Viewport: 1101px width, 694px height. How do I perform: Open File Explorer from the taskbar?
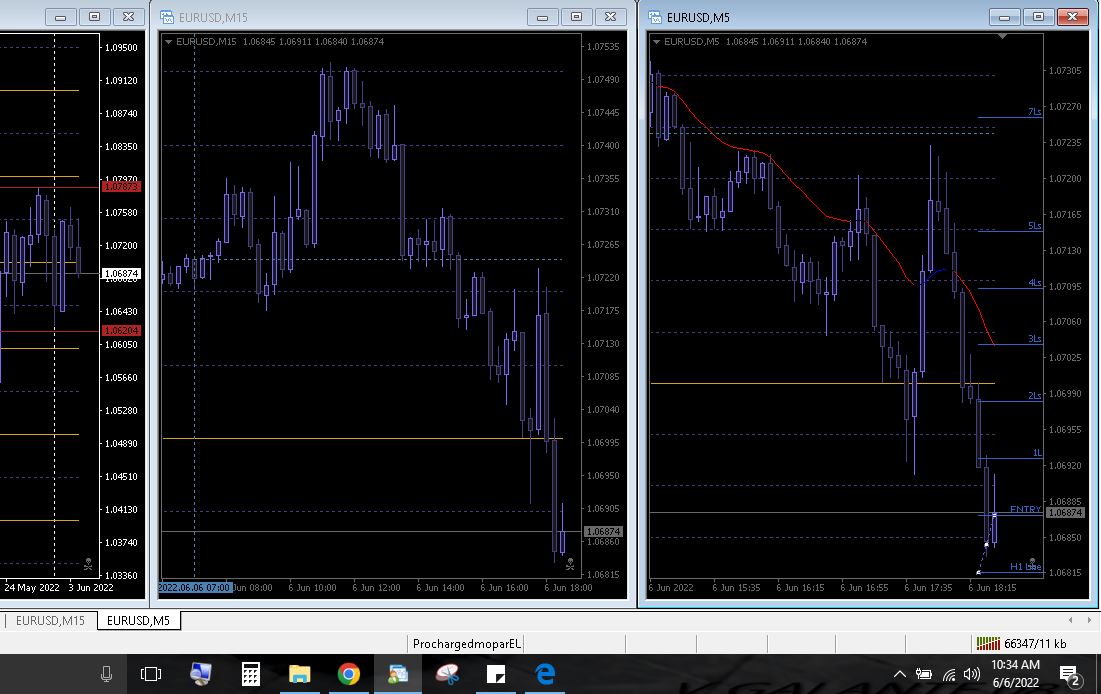(300, 674)
